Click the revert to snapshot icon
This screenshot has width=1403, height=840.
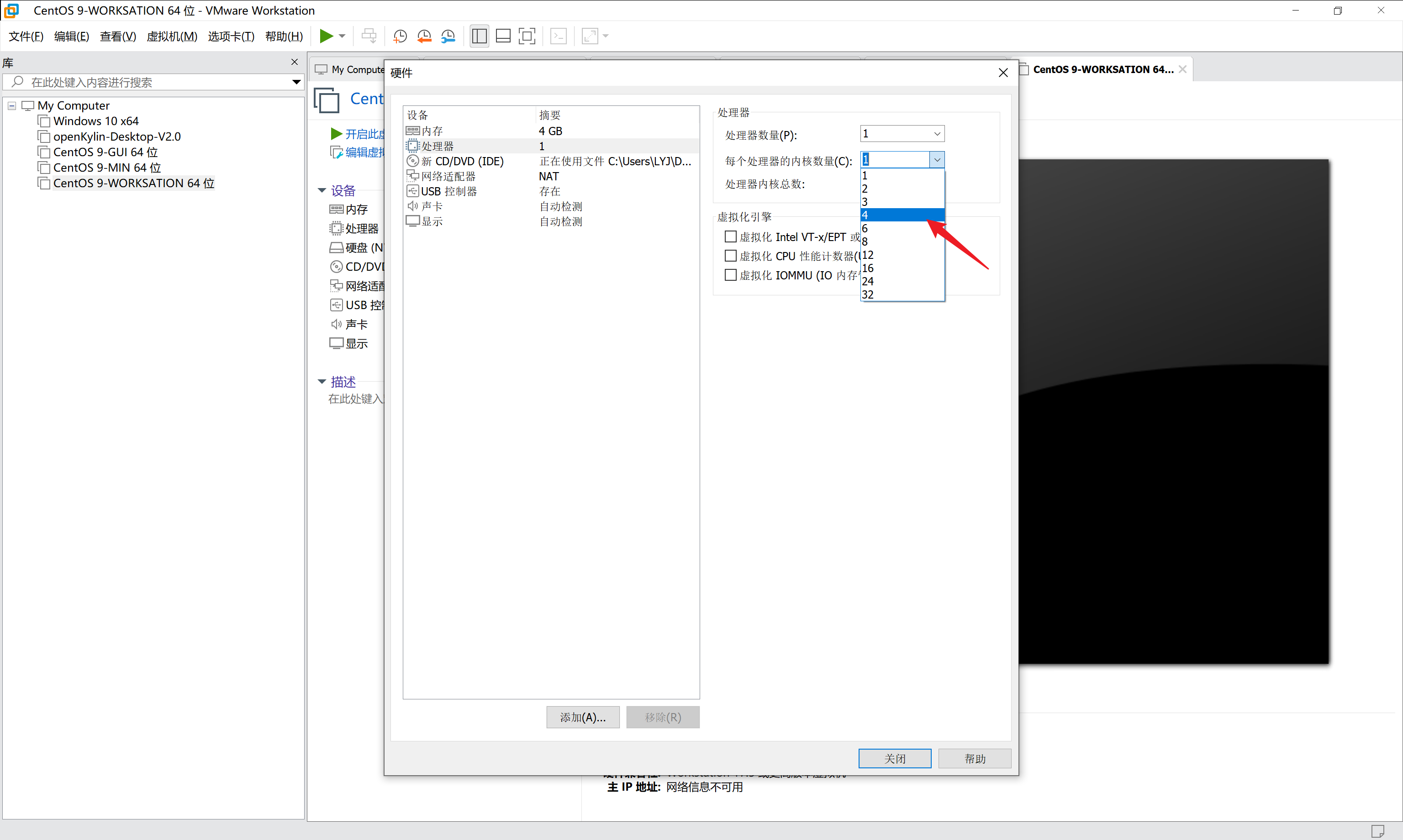[x=424, y=36]
